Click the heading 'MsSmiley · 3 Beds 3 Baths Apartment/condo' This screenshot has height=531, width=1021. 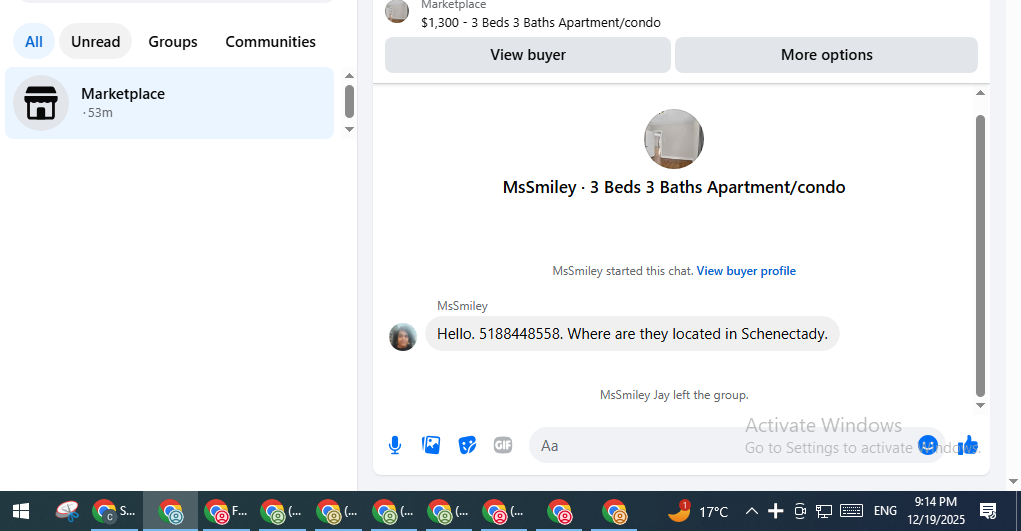click(x=674, y=187)
